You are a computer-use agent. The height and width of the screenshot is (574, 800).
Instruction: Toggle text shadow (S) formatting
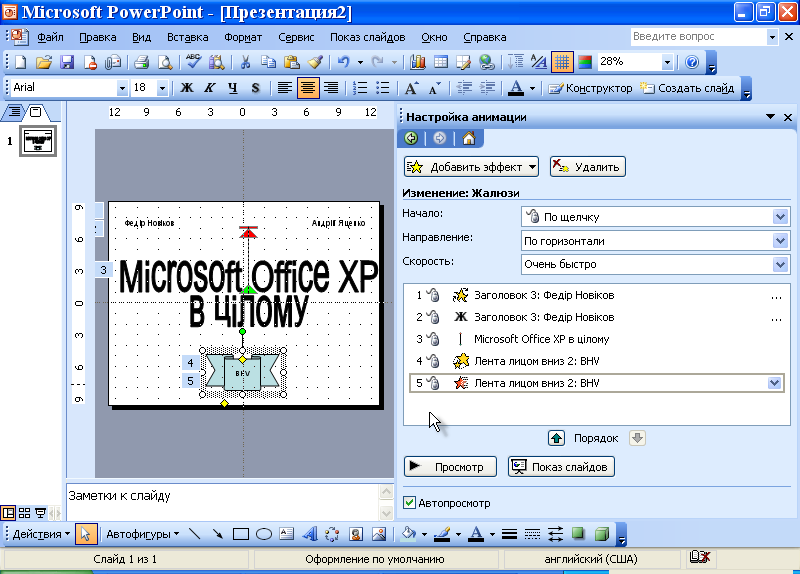[256, 88]
